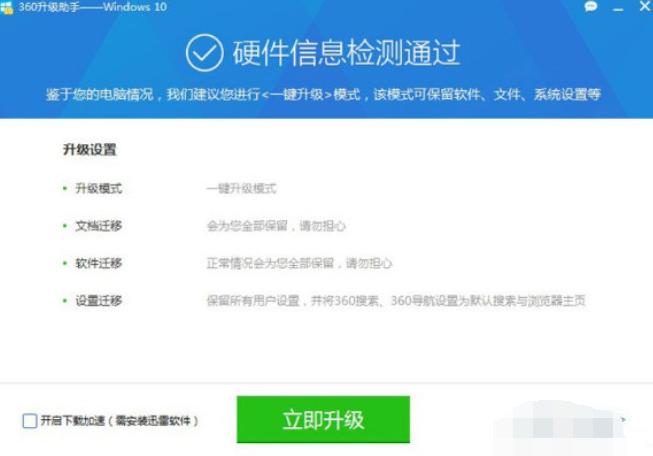Expand the small blue arrow at bottom right
Image resolution: width=653 pixels, height=456 pixels.
click(x=623, y=419)
